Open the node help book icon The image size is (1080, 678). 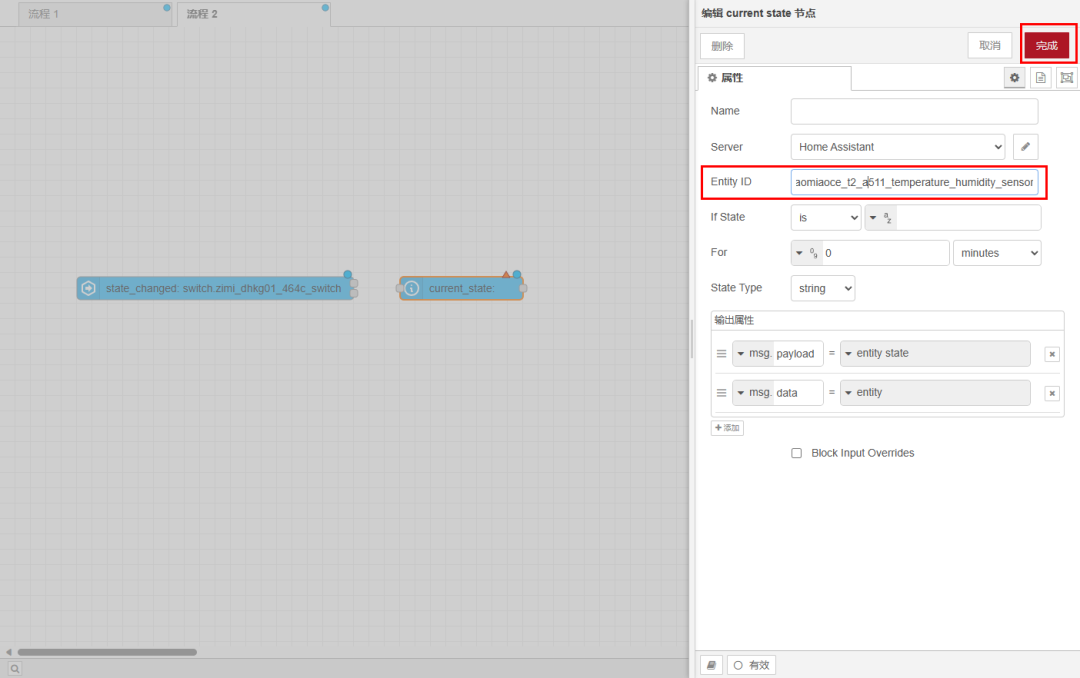pos(712,665)
